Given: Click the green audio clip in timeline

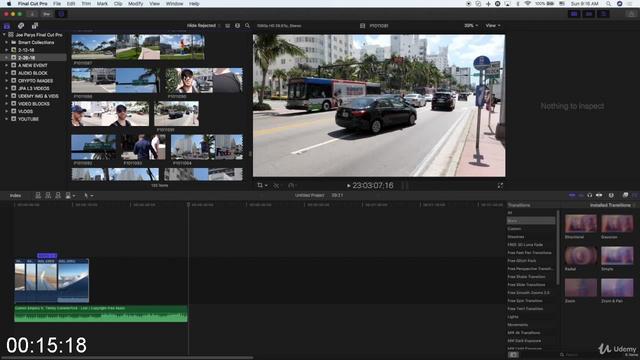Looking at the screenshot, I should (x=101, y=314).
